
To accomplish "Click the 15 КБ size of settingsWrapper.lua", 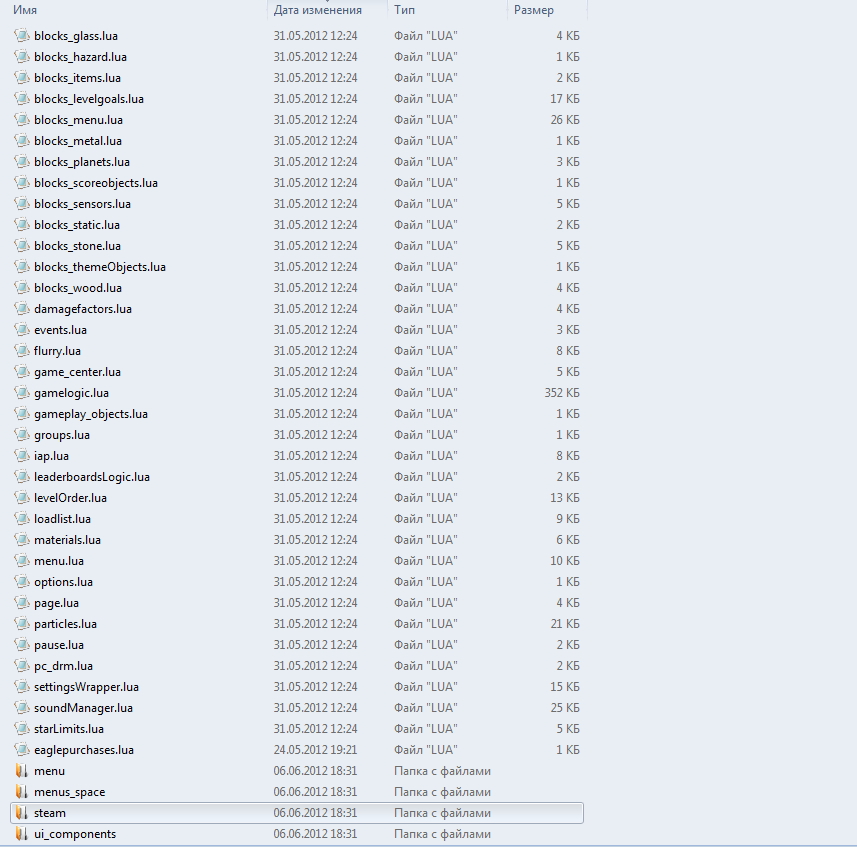I will [565, 686].
